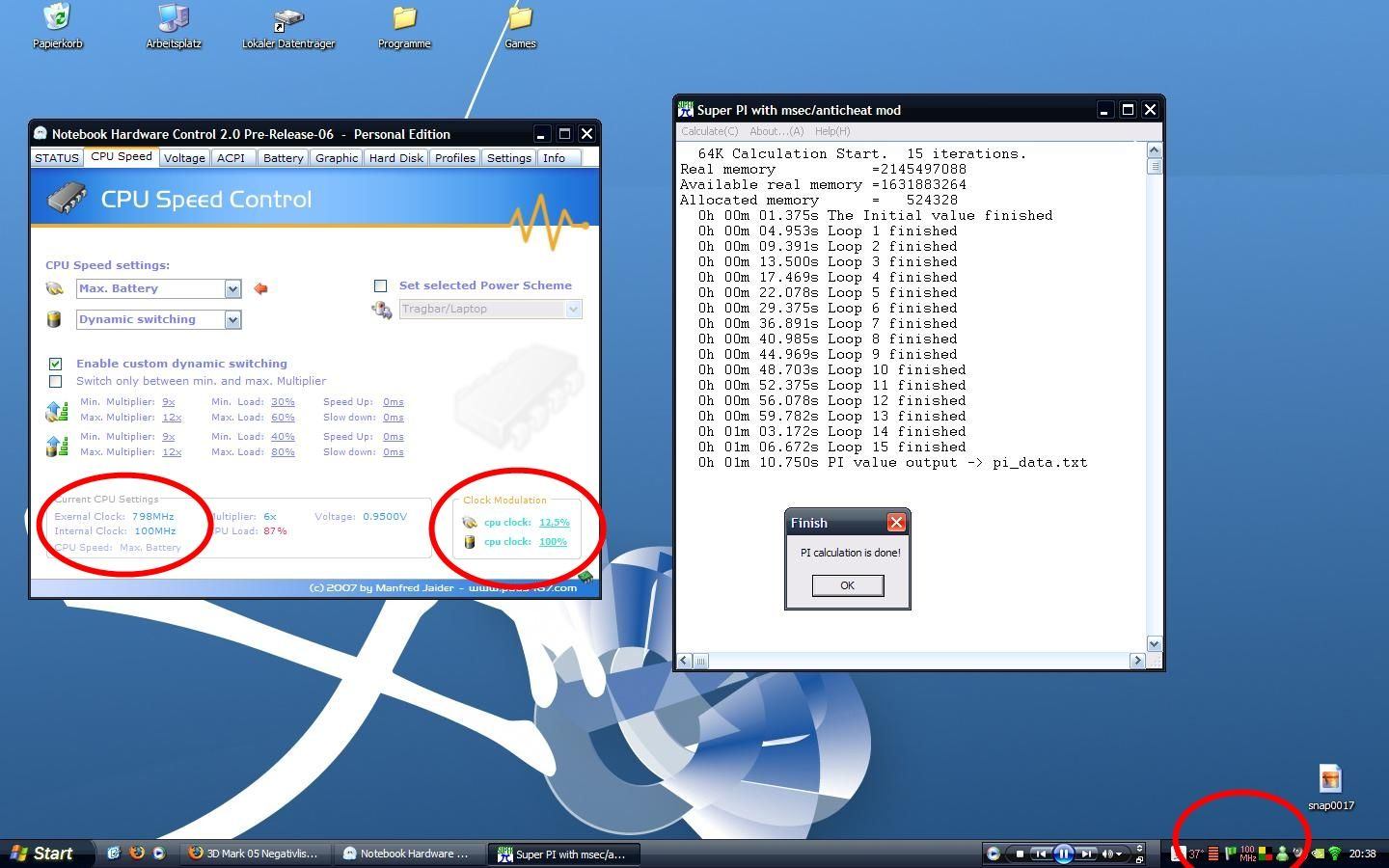Click the 12,5% cpu clock modulation link
This screenshot has width=1389, height=868.
pyautogui.click(x=554, y=522)
